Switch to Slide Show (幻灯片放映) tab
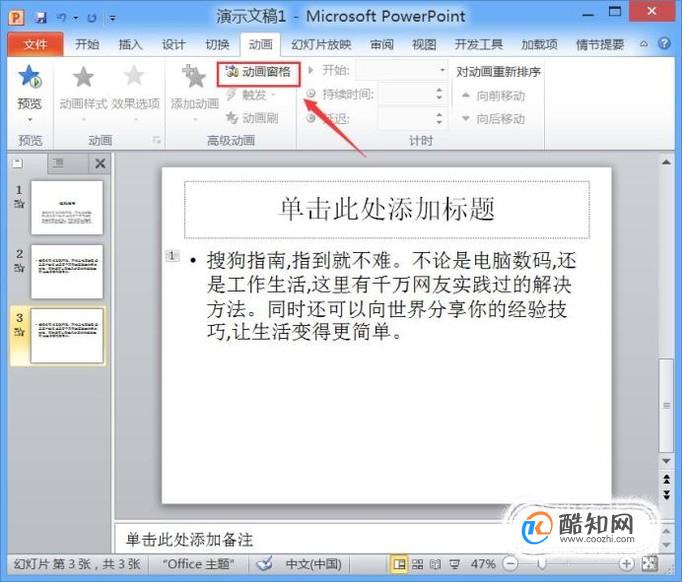Screen dimensions: 682x582 [321, 44]
